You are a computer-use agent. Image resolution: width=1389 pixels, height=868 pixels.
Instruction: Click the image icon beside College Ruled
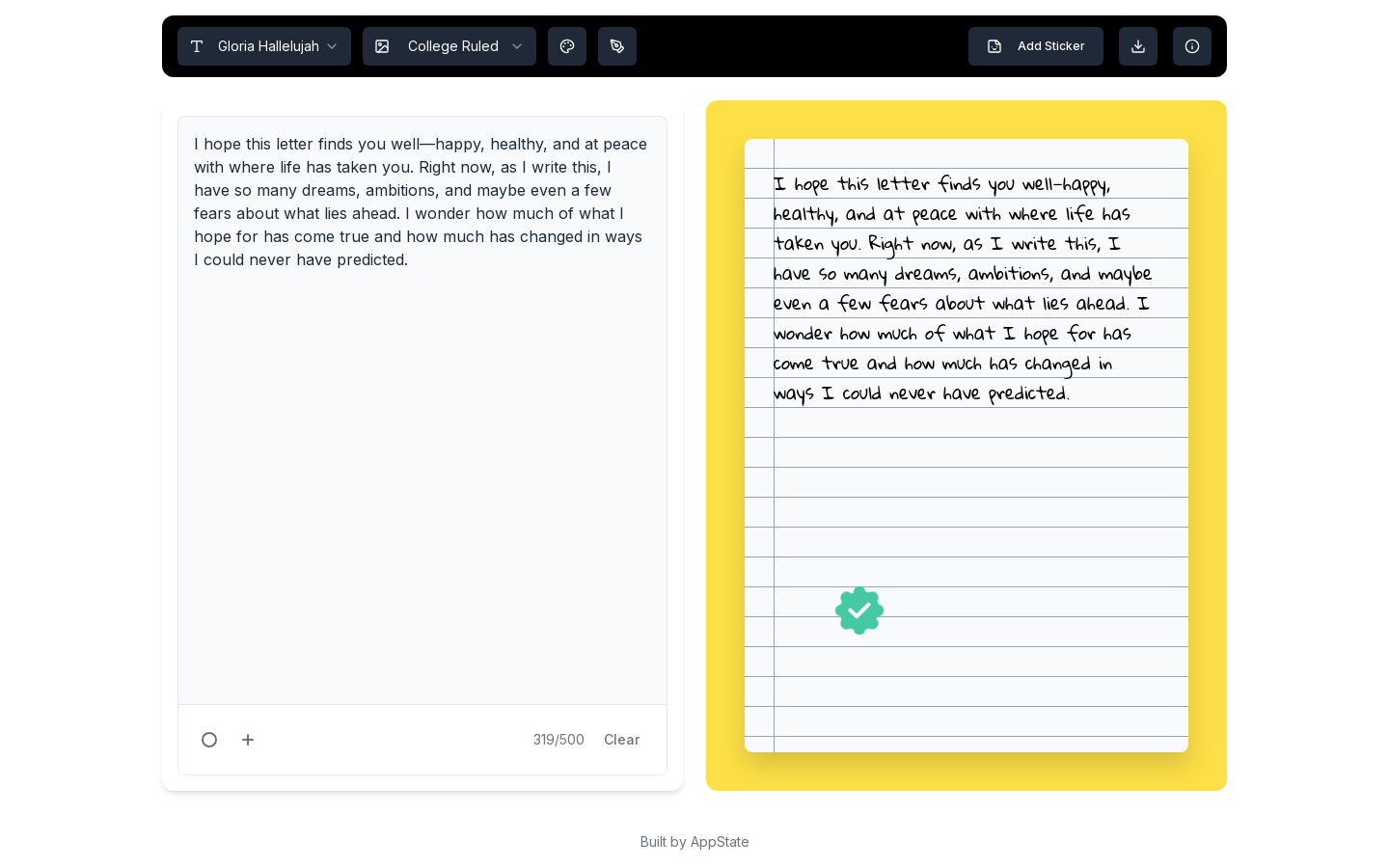click(x=382, y=46)
